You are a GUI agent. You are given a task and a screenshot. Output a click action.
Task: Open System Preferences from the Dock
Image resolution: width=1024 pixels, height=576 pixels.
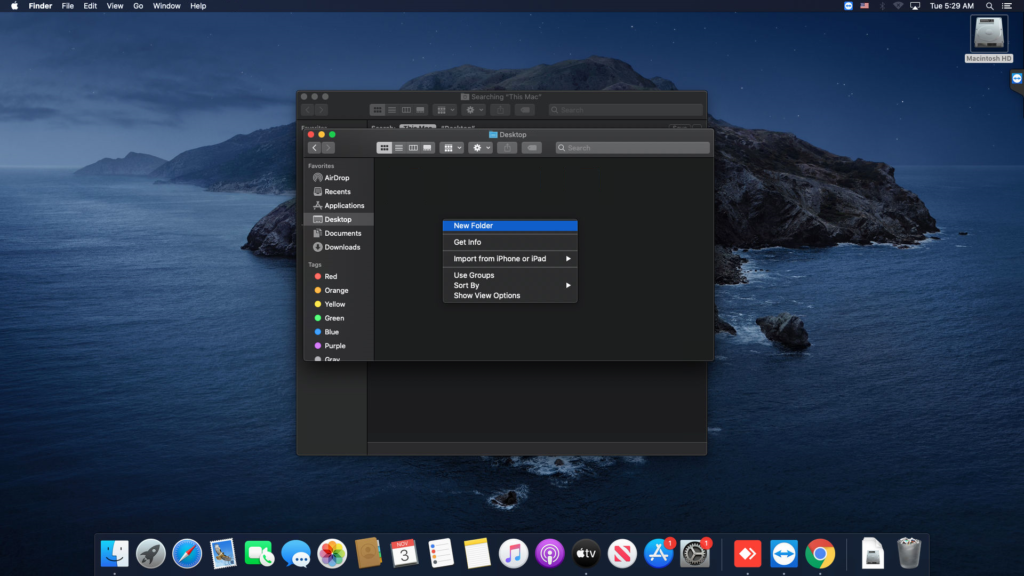coord(693,551)
